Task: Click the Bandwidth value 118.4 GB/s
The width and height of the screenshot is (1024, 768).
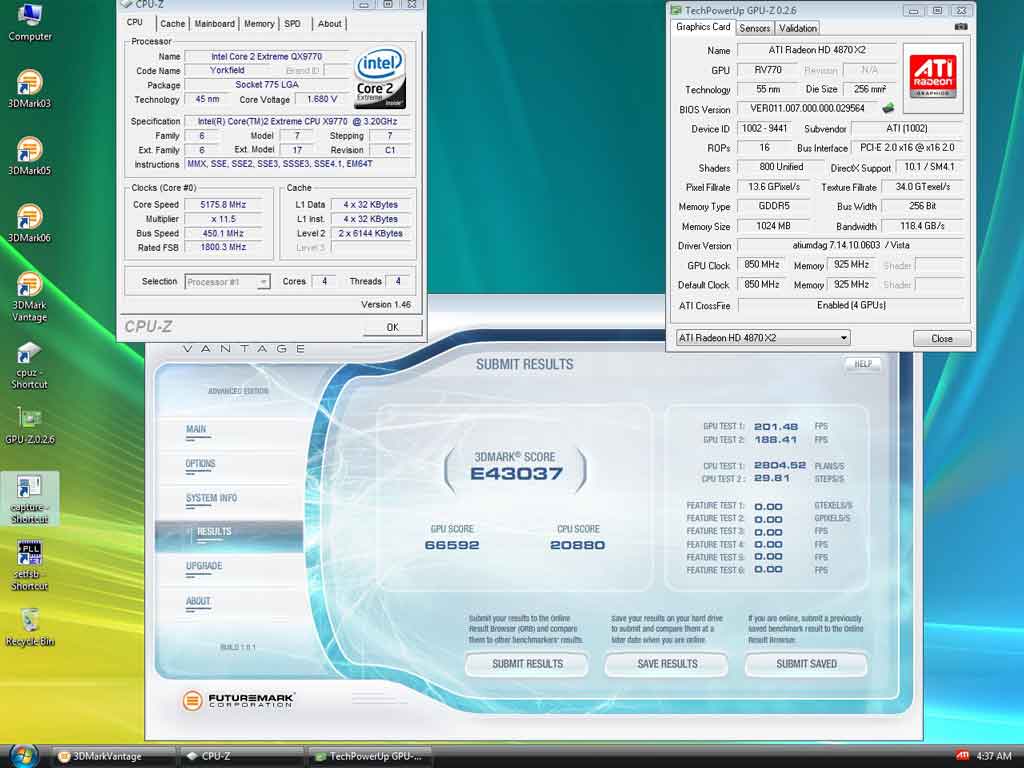Action: click(922, 226)
